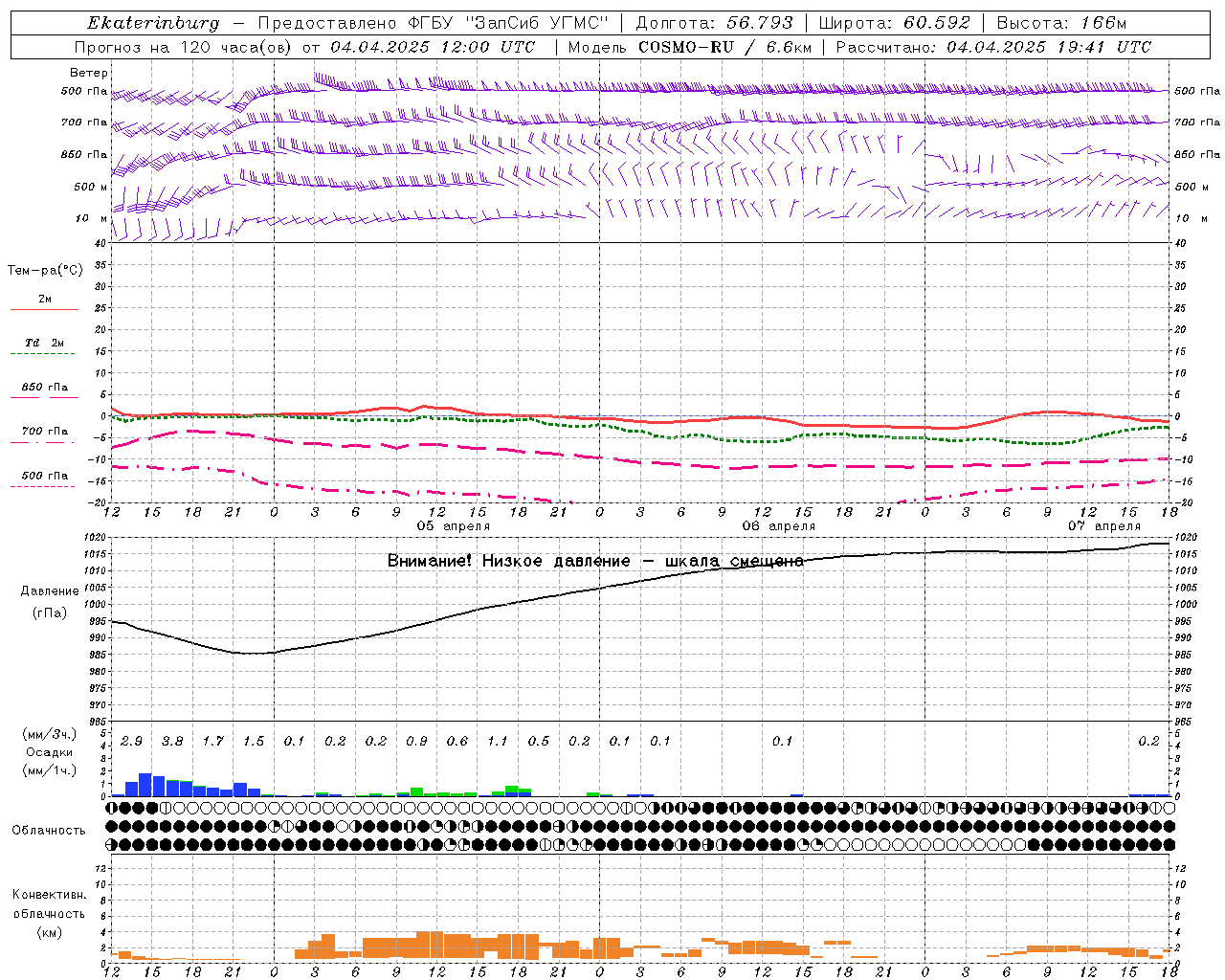Click the solid '2м' temperature legend entry

[44, 302]
